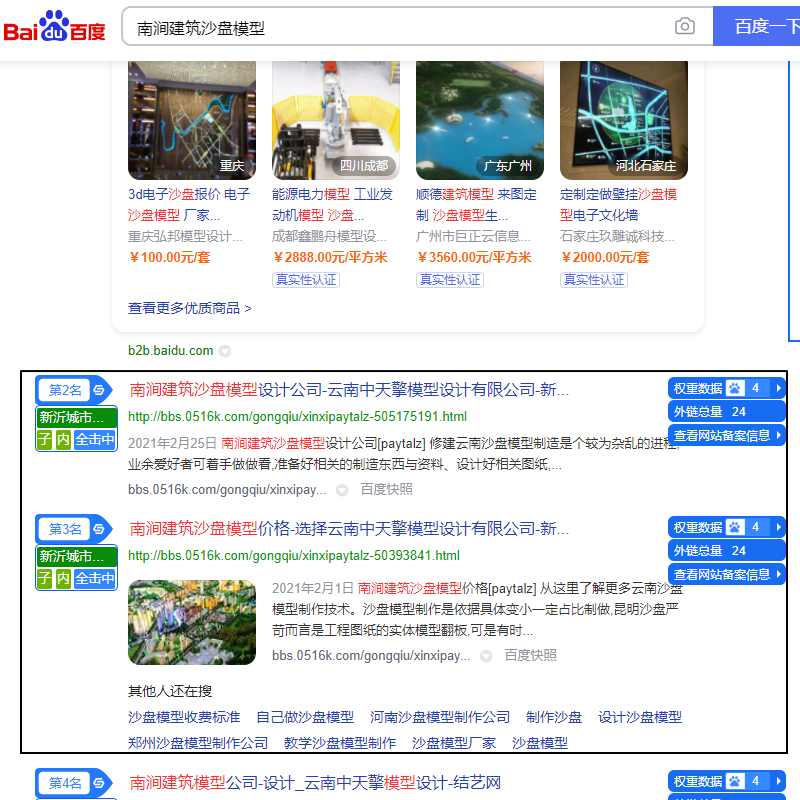Open URL ending xinxipaytalz-505175191.html
800x800 pixels.
click(x=297, y=417)
